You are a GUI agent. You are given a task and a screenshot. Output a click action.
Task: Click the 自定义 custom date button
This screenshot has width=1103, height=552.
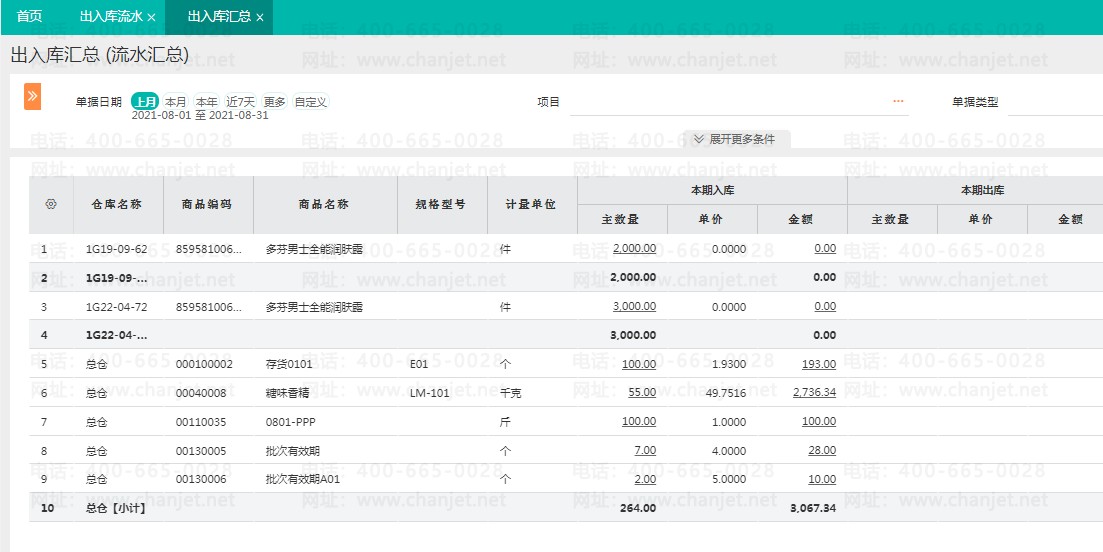click(310, 102)
